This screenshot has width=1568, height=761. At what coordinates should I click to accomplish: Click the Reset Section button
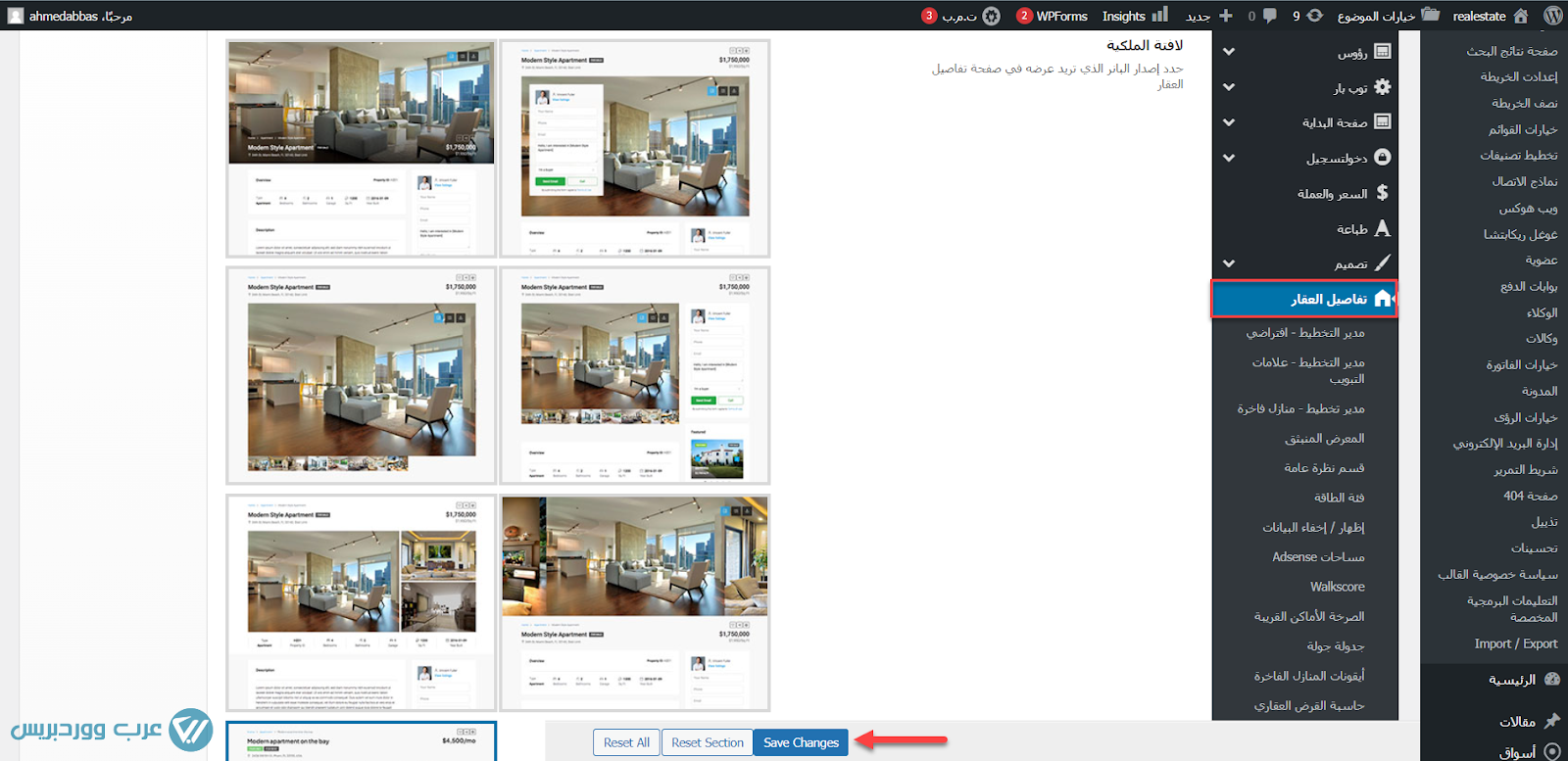coord(707,742)
